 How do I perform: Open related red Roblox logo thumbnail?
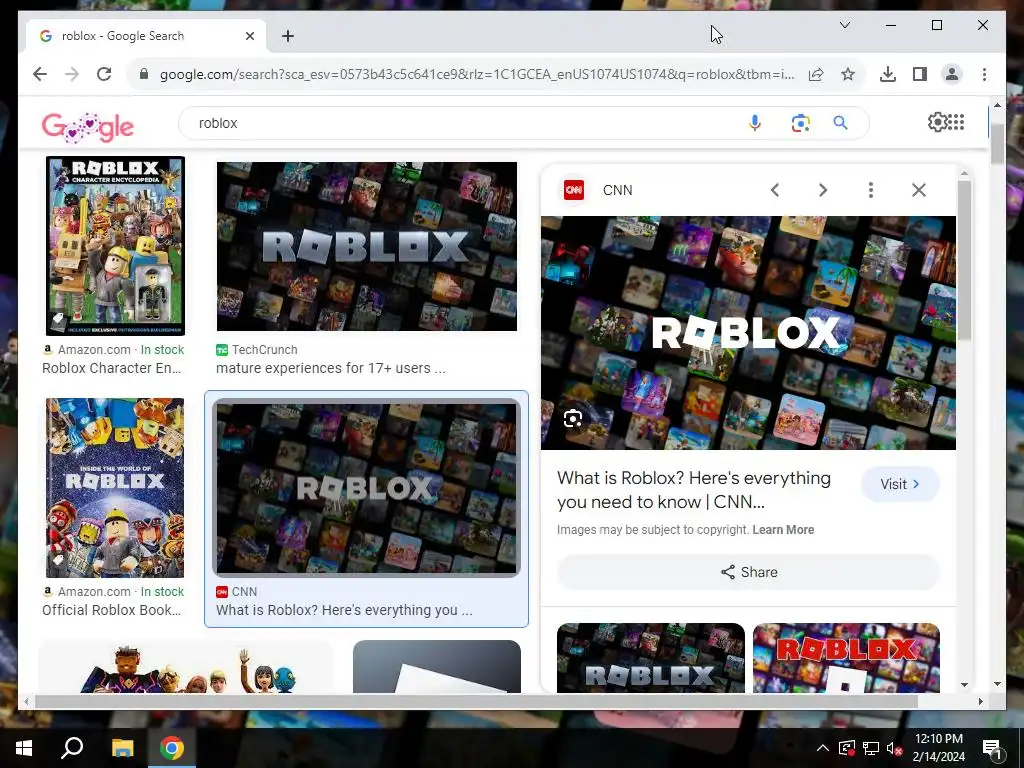[846, 658]
